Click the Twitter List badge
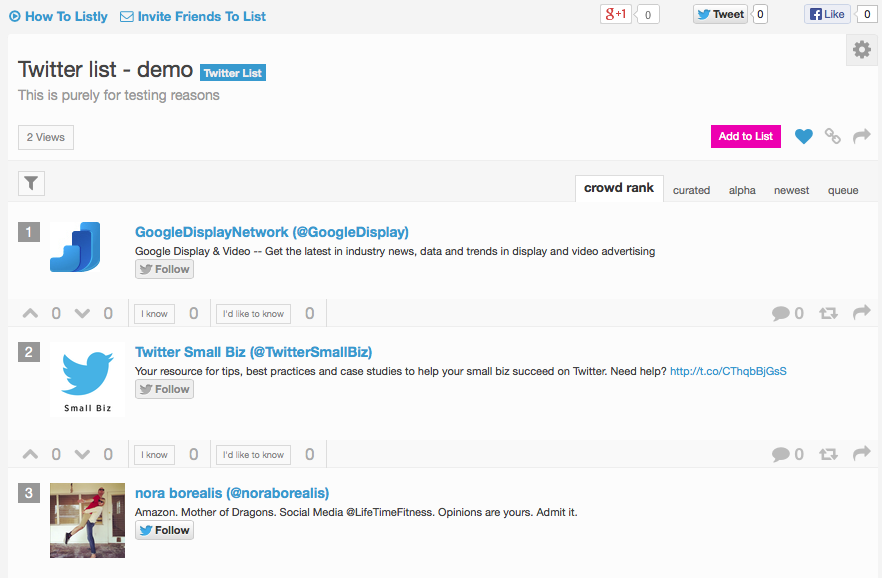This screenshot has height=578, width=882. click(232, 73)
